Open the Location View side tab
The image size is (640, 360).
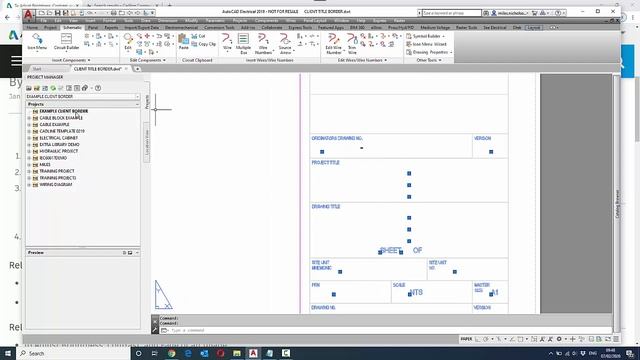point(147,143)
